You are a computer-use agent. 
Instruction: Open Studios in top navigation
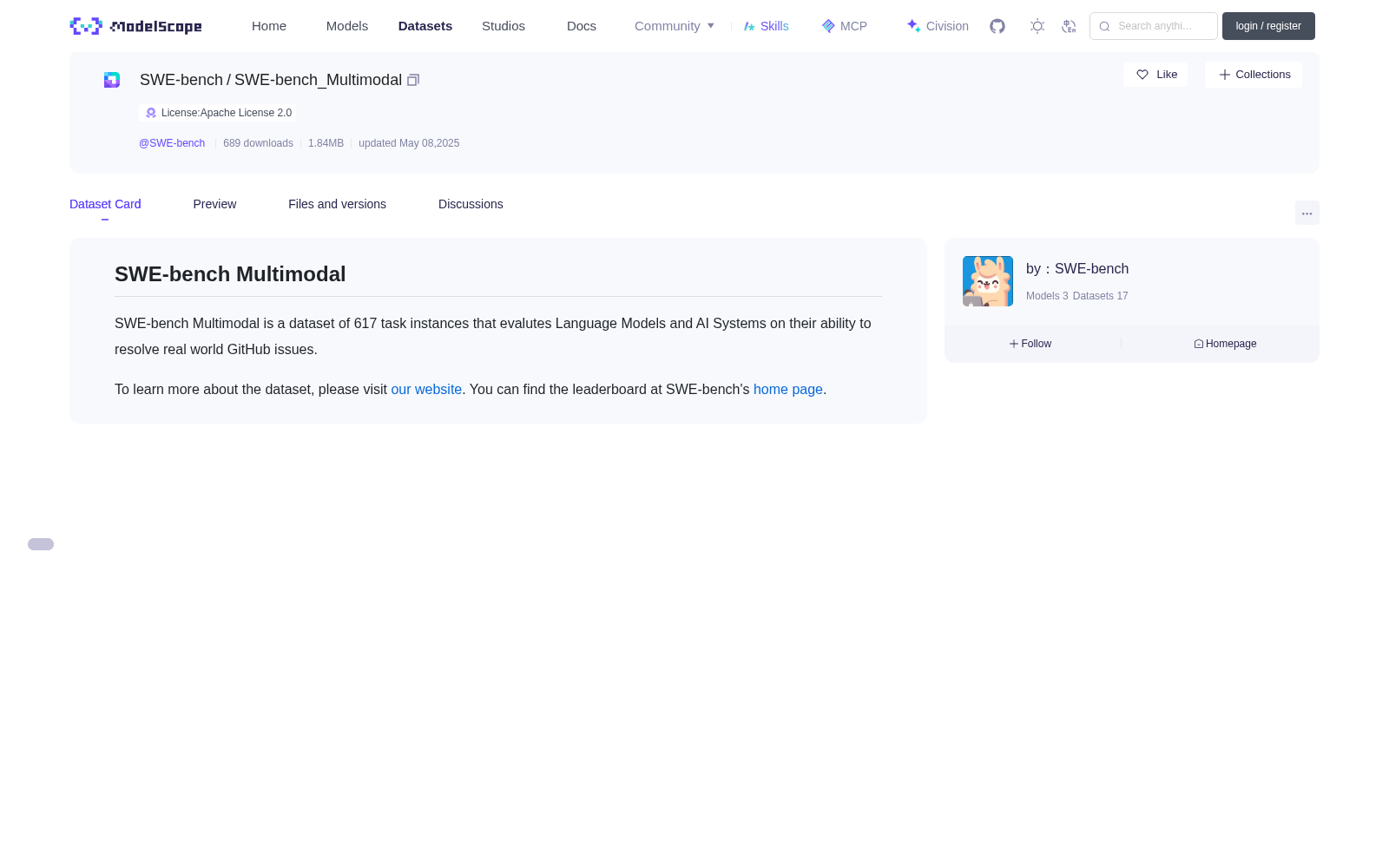point(504,26)
